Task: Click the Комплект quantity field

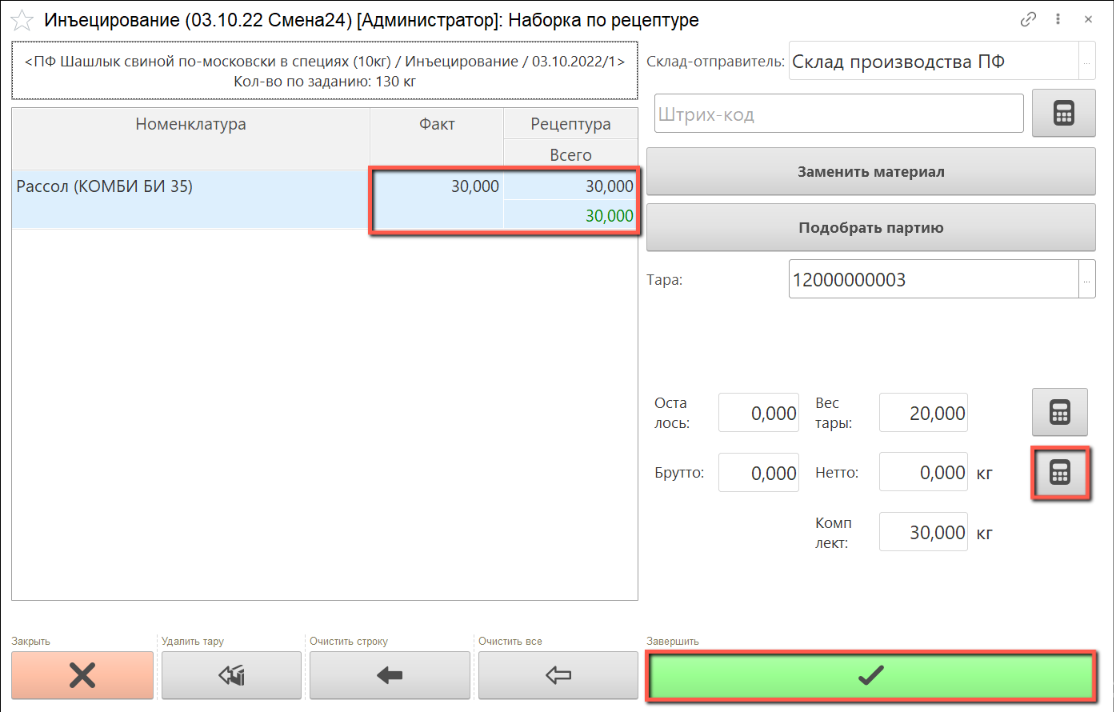Action: coord(922,532)
